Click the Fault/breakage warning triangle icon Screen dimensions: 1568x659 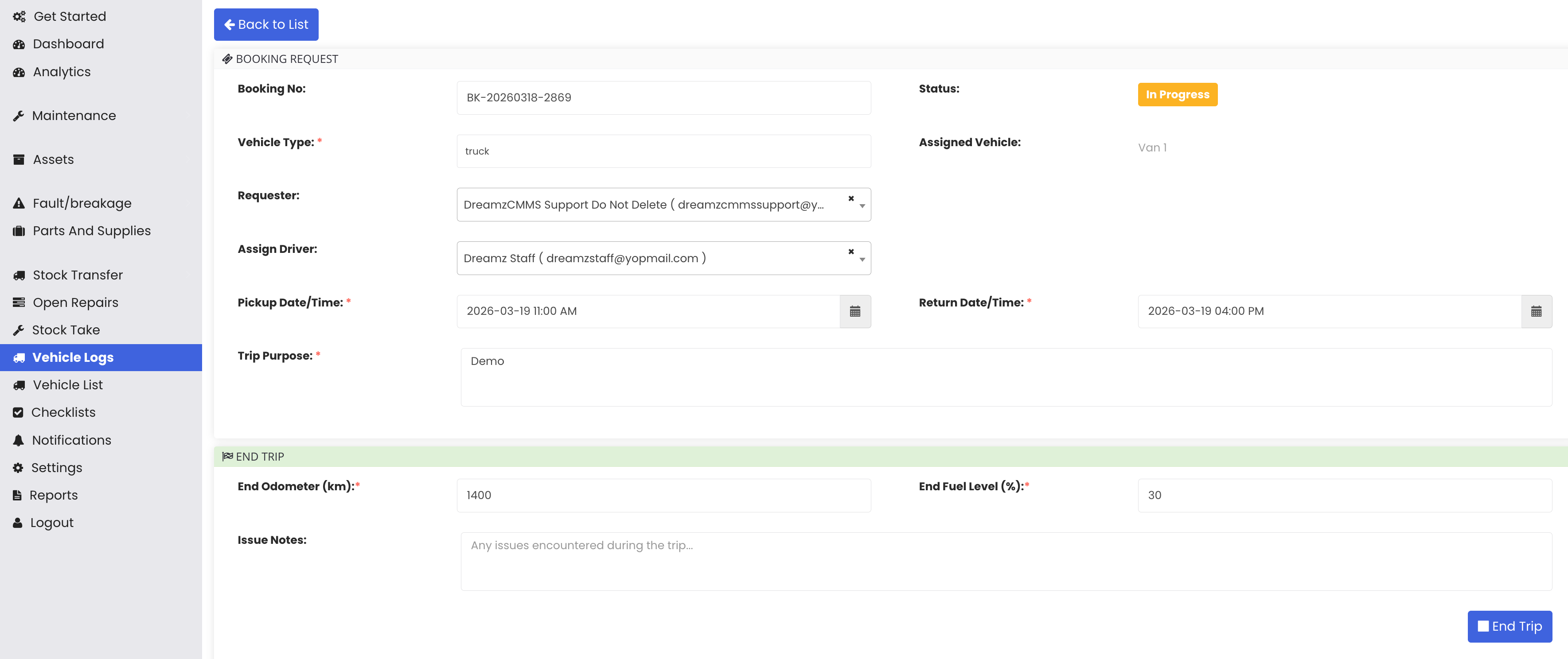[19, 203]
